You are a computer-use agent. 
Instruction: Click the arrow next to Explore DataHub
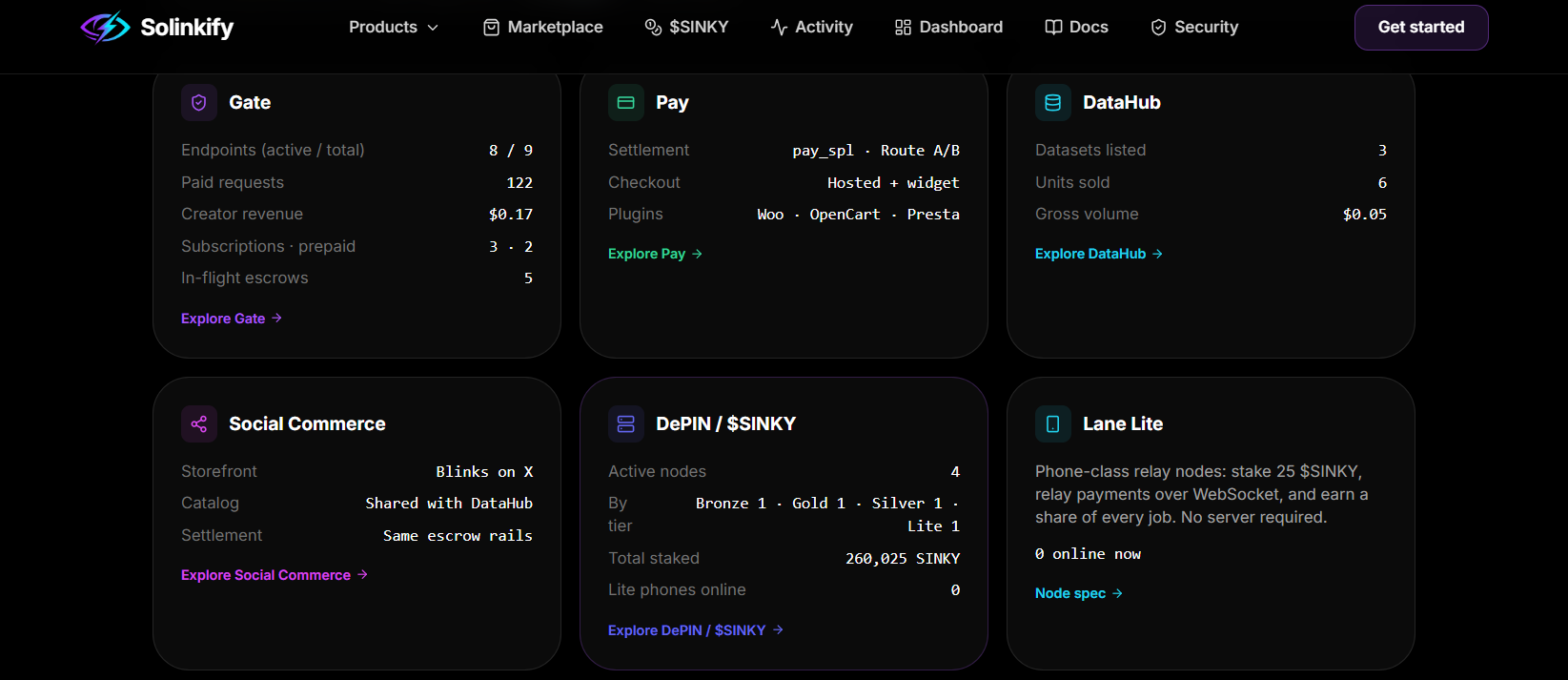tap(1157, 254)
